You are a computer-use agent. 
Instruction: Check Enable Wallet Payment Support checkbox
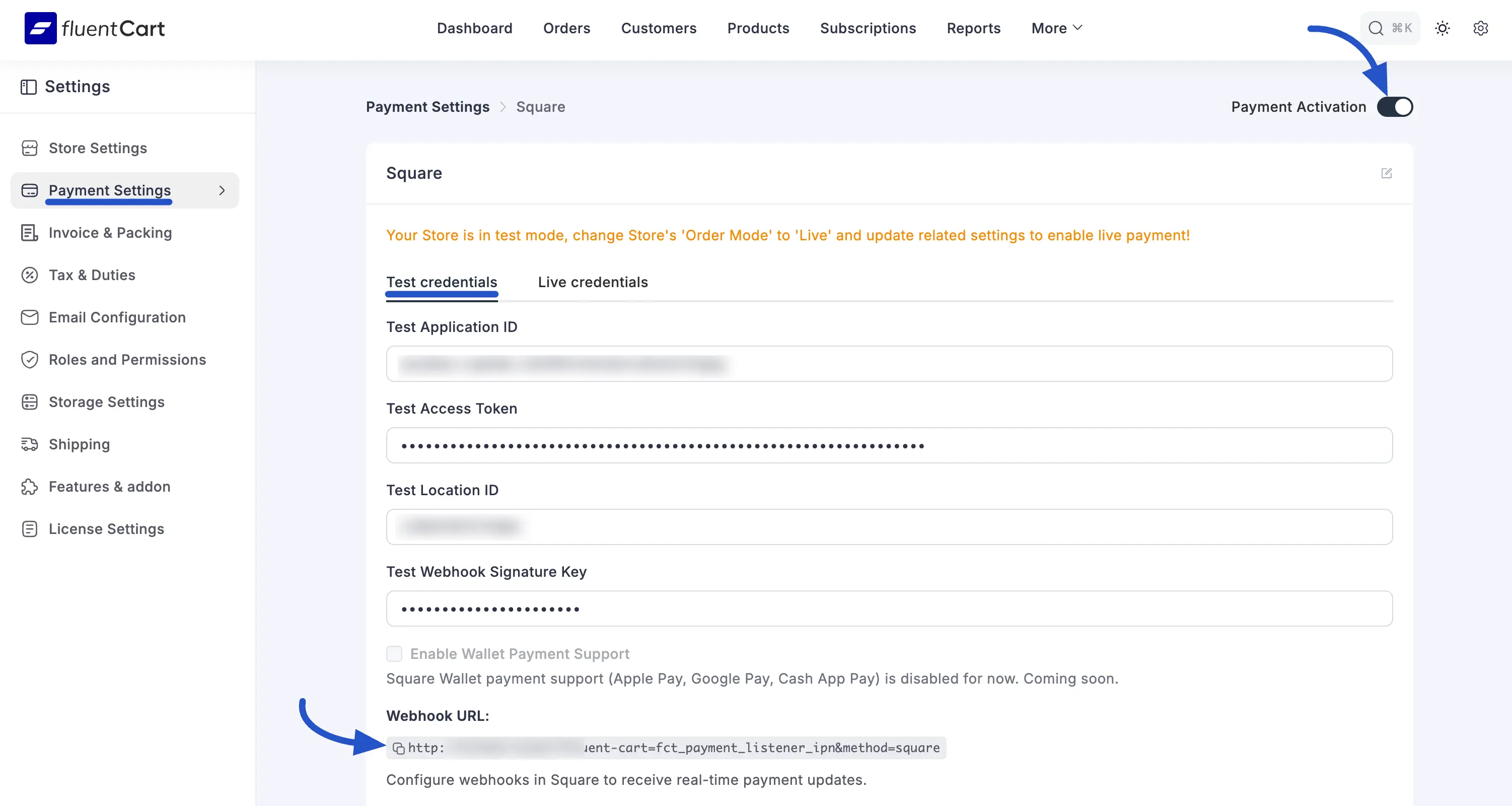point(394,654)
